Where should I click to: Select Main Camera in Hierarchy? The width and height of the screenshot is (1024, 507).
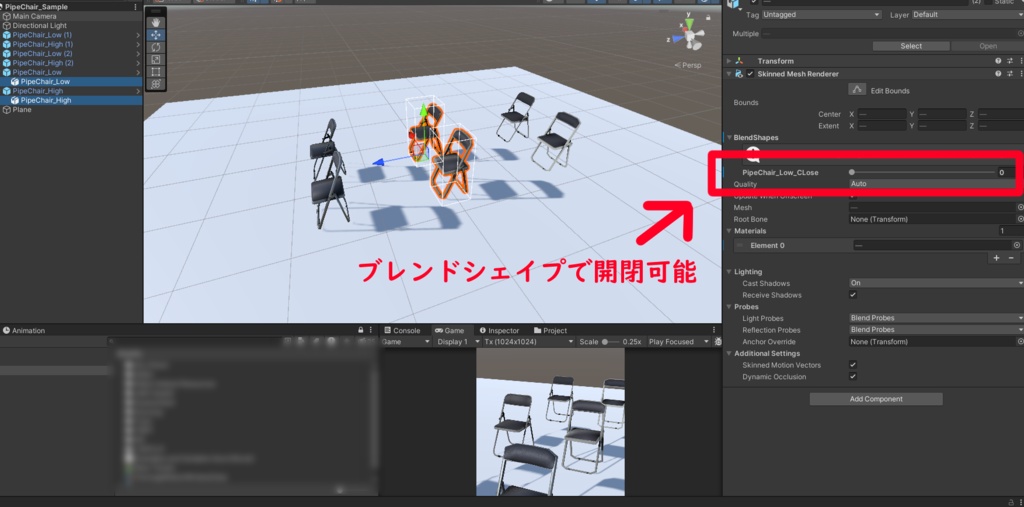(x=34, y=16)
